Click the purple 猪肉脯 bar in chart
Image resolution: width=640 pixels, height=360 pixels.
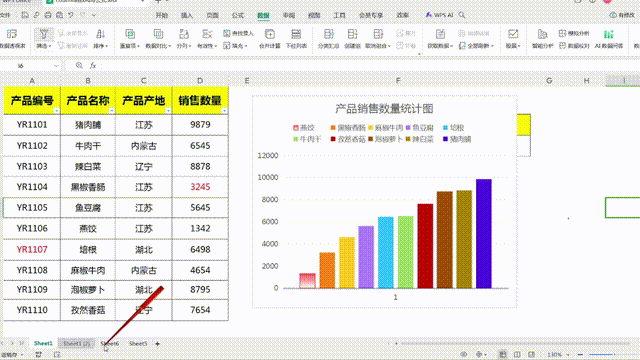[484, 233]
